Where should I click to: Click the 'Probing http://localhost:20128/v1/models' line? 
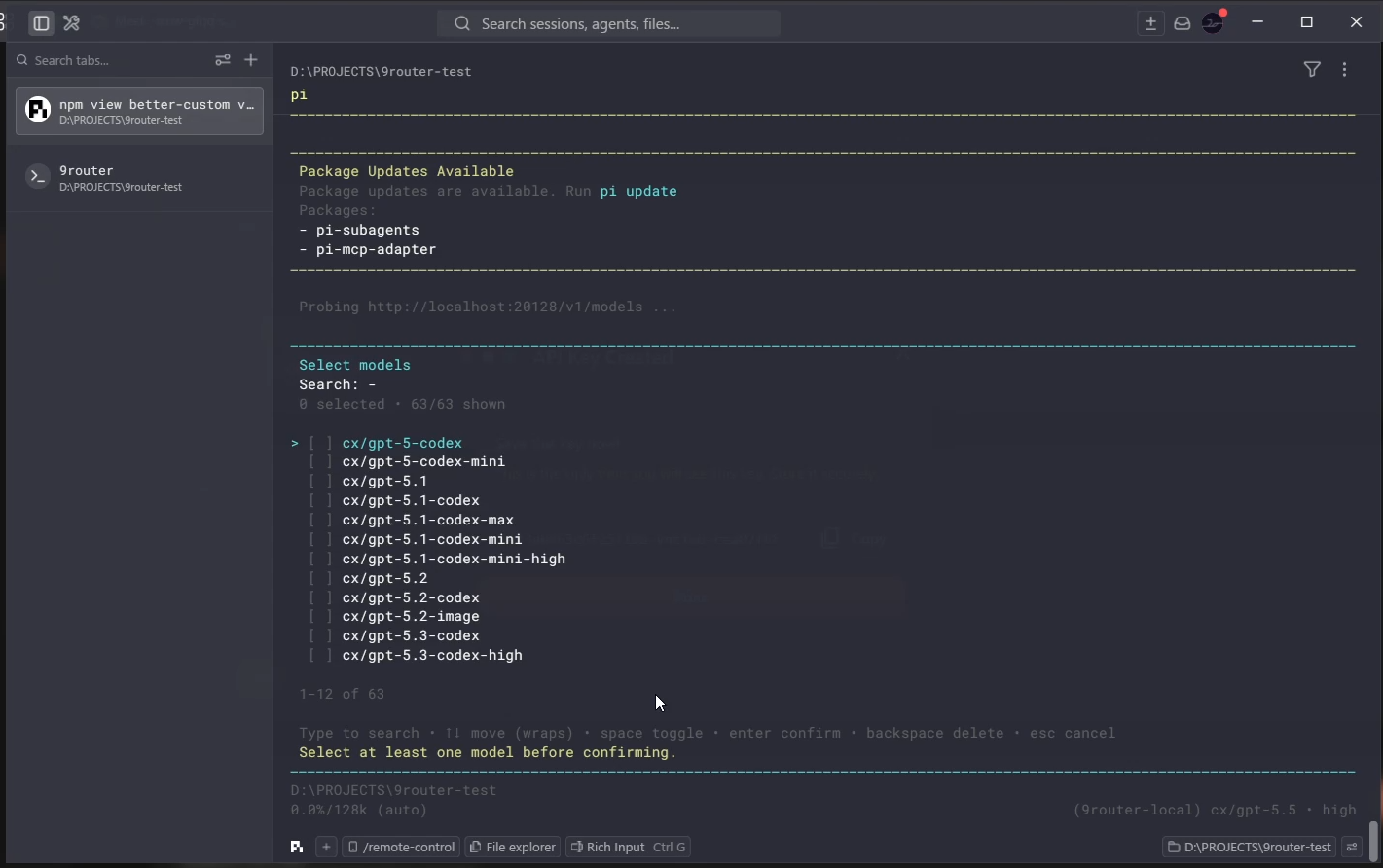[x=488, y=307]
